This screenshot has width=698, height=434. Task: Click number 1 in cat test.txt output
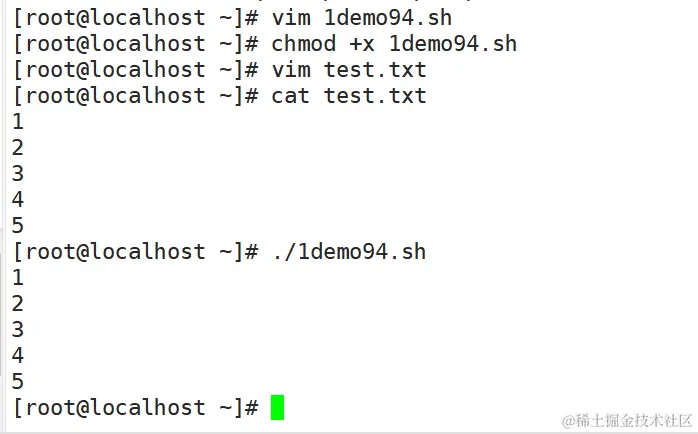click(18, 122)
